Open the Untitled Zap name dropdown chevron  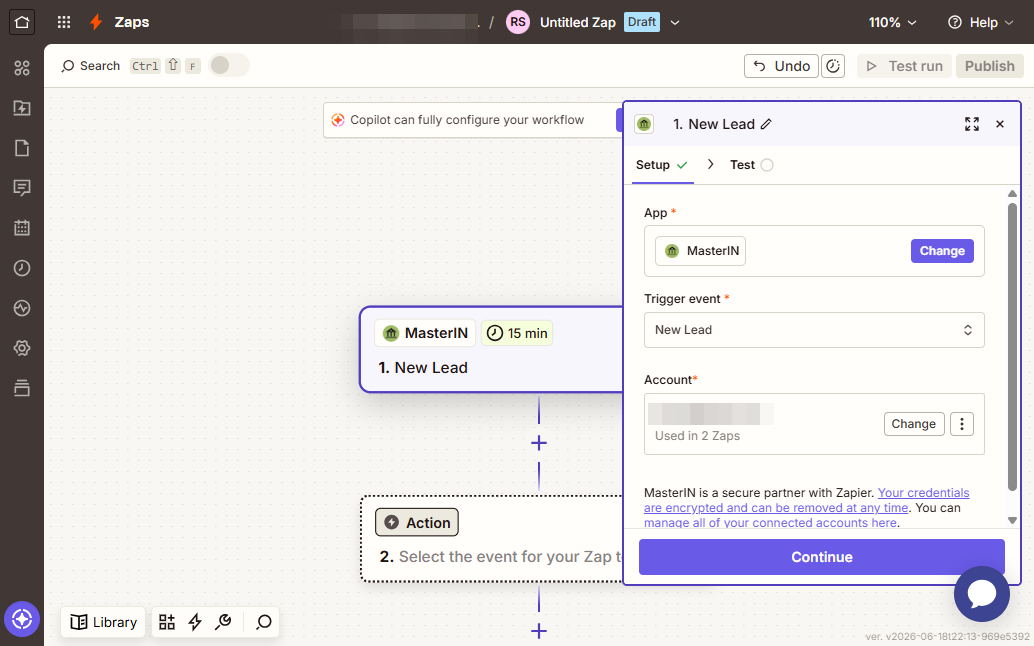(x=675, y=22)
